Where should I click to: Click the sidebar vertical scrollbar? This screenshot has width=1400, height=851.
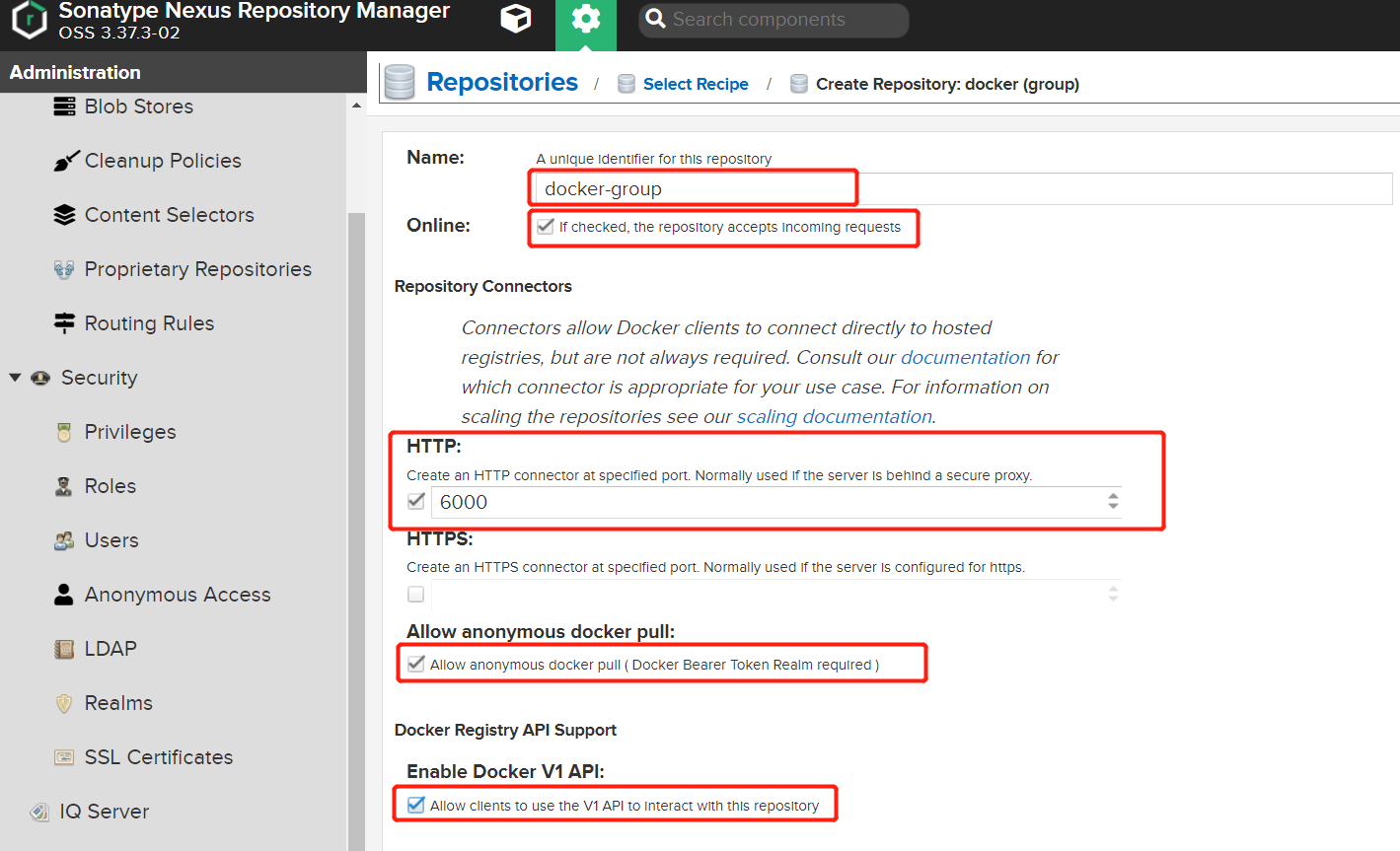[x=356, y=531]
